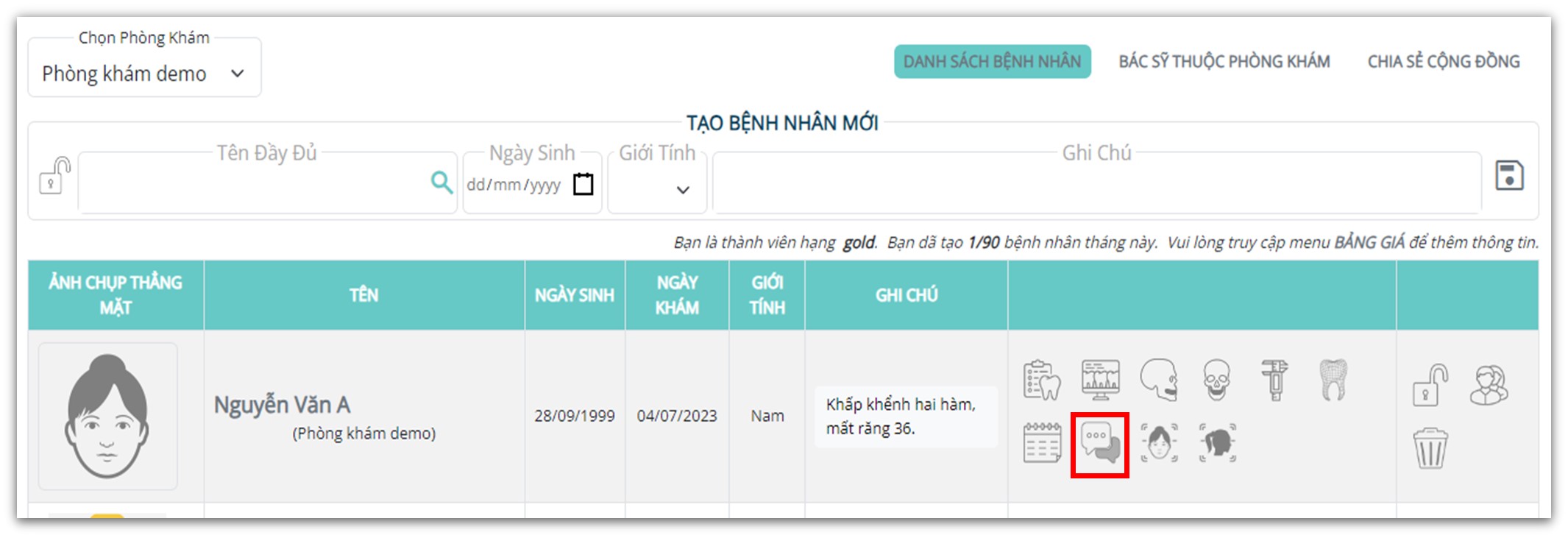Open the side profile face scan icon
1568x538 pixels.
(x=1217, y=443)
